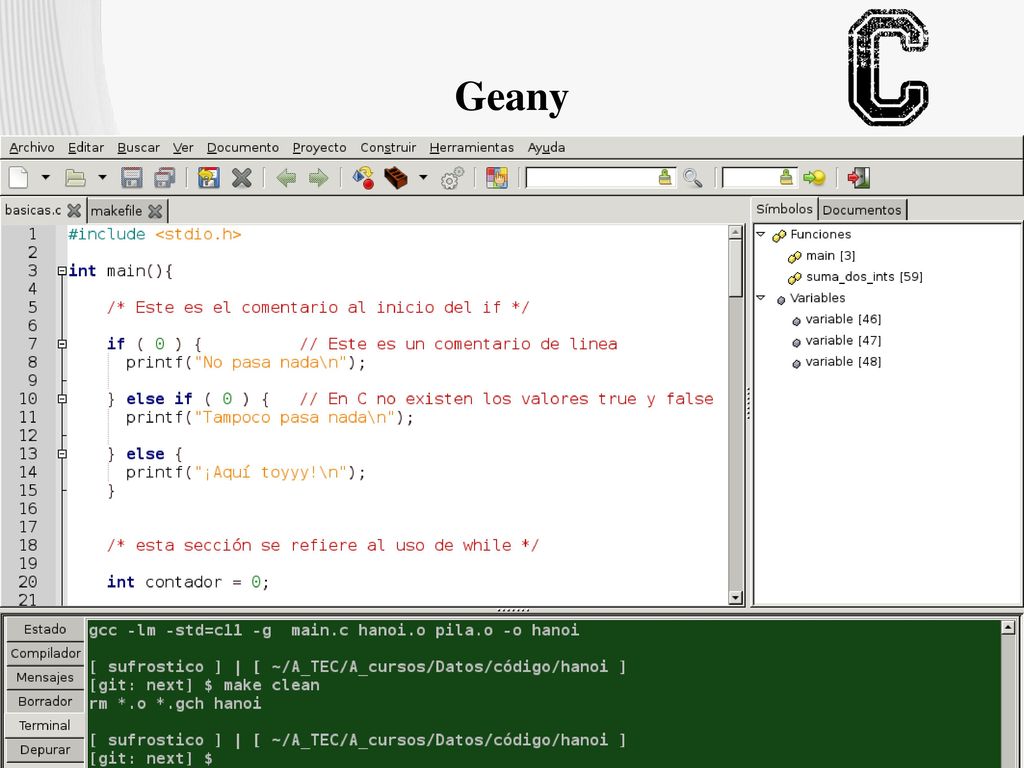
Task: Close the basicas.c tab
Action: [x=74, y=210]
